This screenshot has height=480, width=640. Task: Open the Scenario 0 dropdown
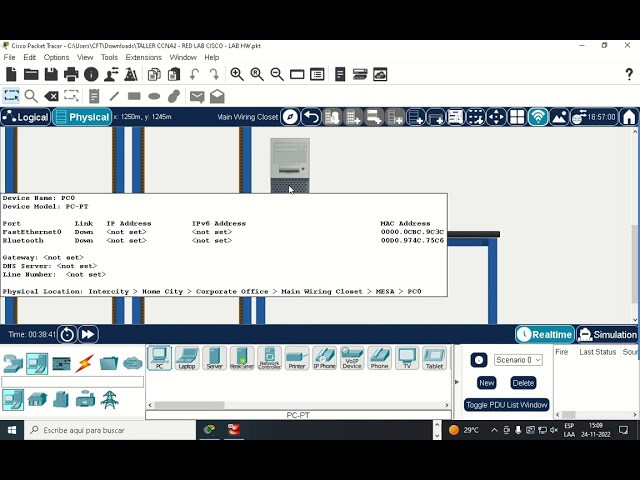tap(518, 360)
